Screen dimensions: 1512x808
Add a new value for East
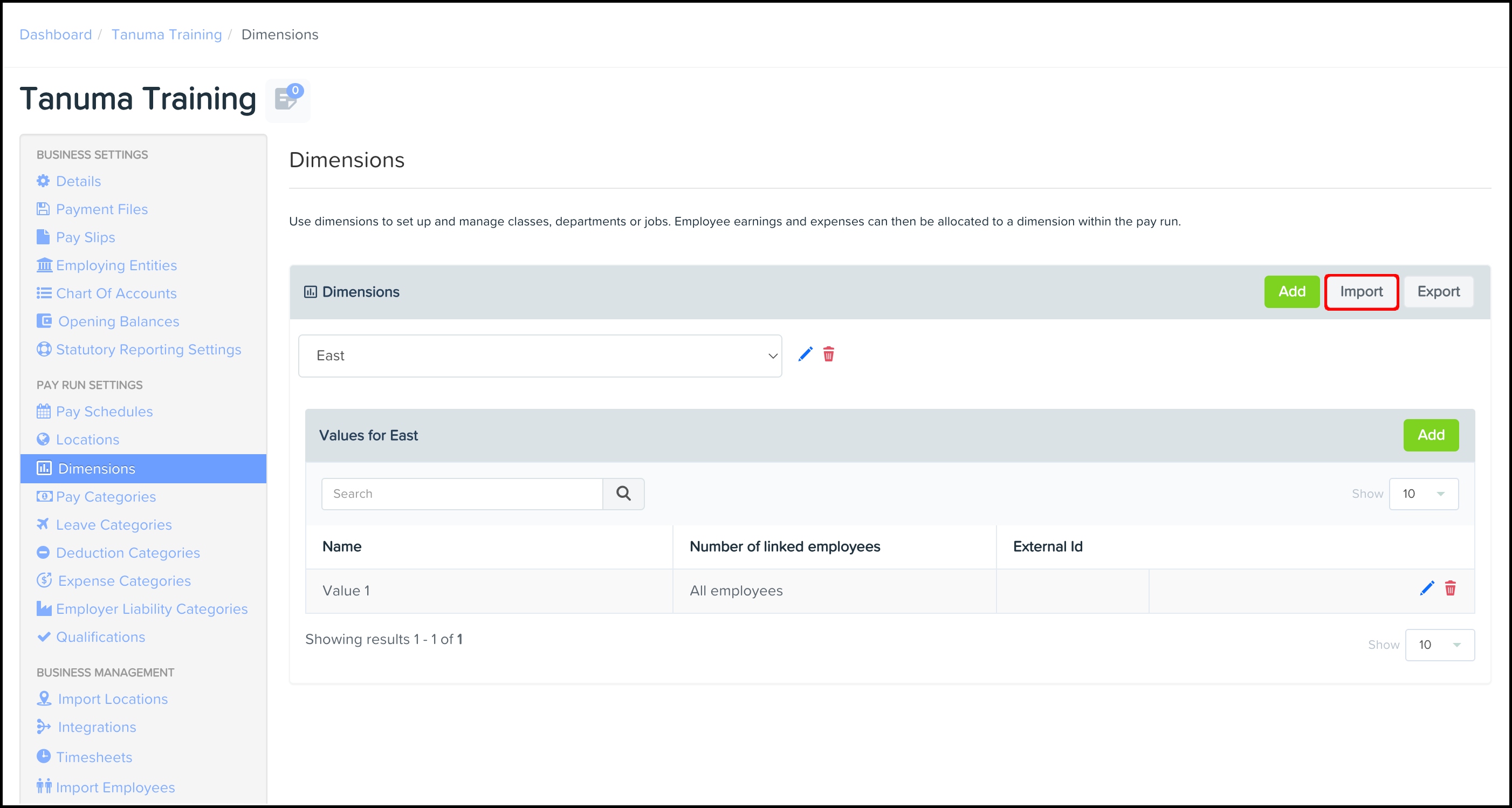pyautogui.click(x=1431, y=435)
